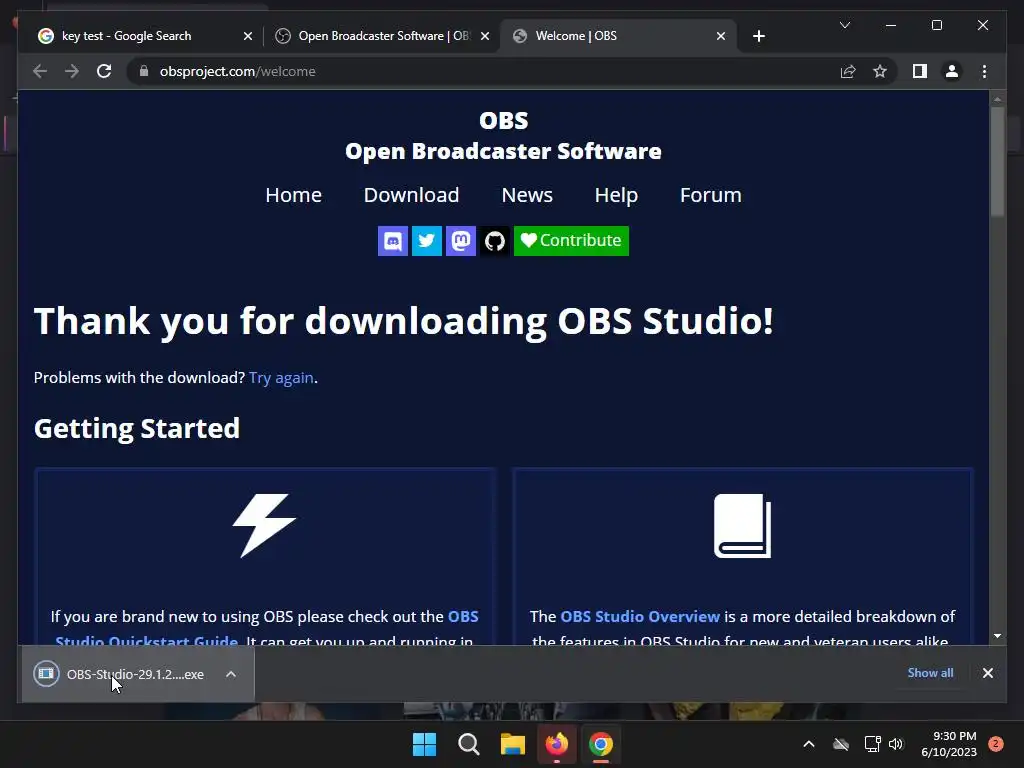Click the green Contribute button

571,241
